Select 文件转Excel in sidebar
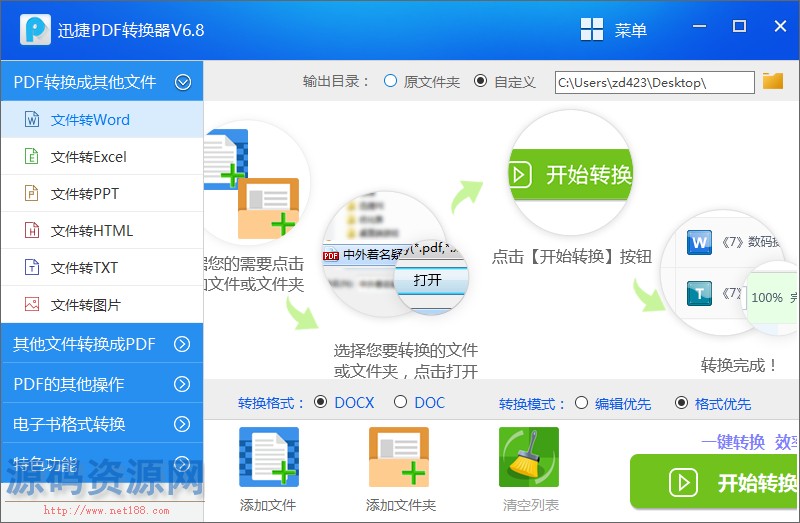This screenshot has height=523, width=800. pos(102,157)
